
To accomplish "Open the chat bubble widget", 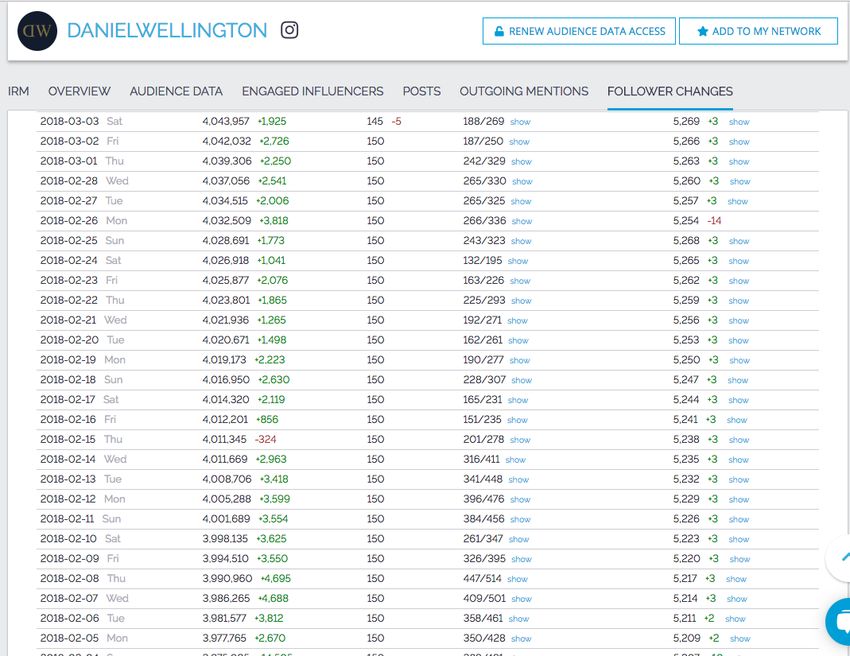I will [x=840, y=622].
